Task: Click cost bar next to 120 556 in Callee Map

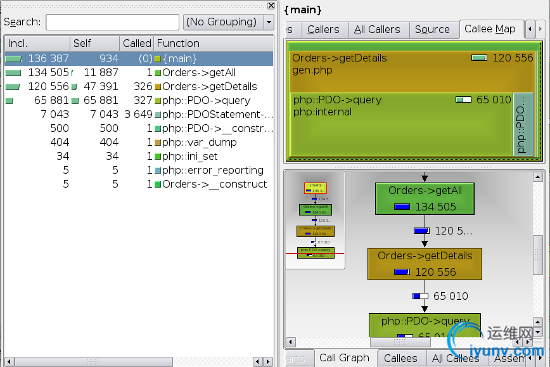Action: click(x=479, y=58)
